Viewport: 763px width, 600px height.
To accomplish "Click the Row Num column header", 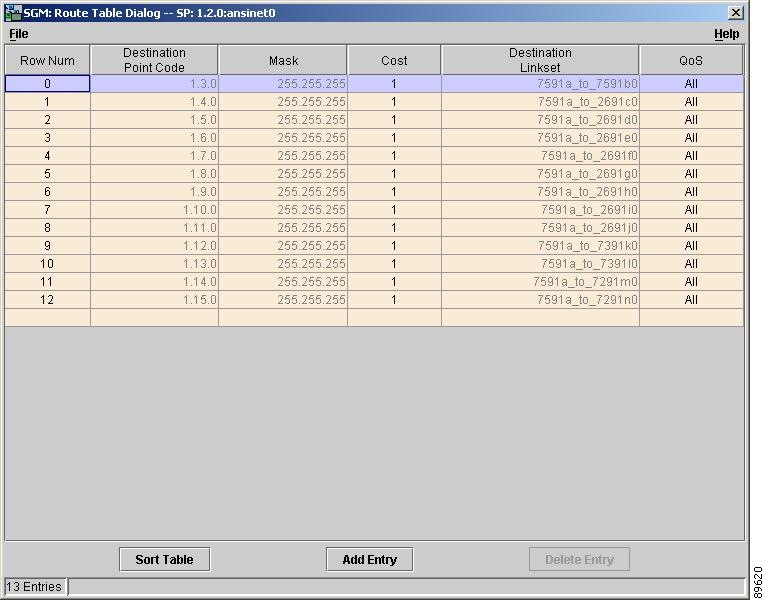I will click(47, 60).
